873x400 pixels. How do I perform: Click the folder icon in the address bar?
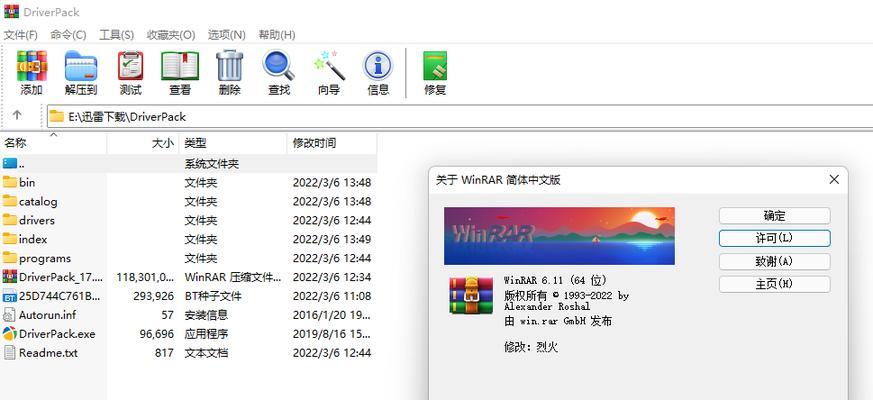[56, 116]
